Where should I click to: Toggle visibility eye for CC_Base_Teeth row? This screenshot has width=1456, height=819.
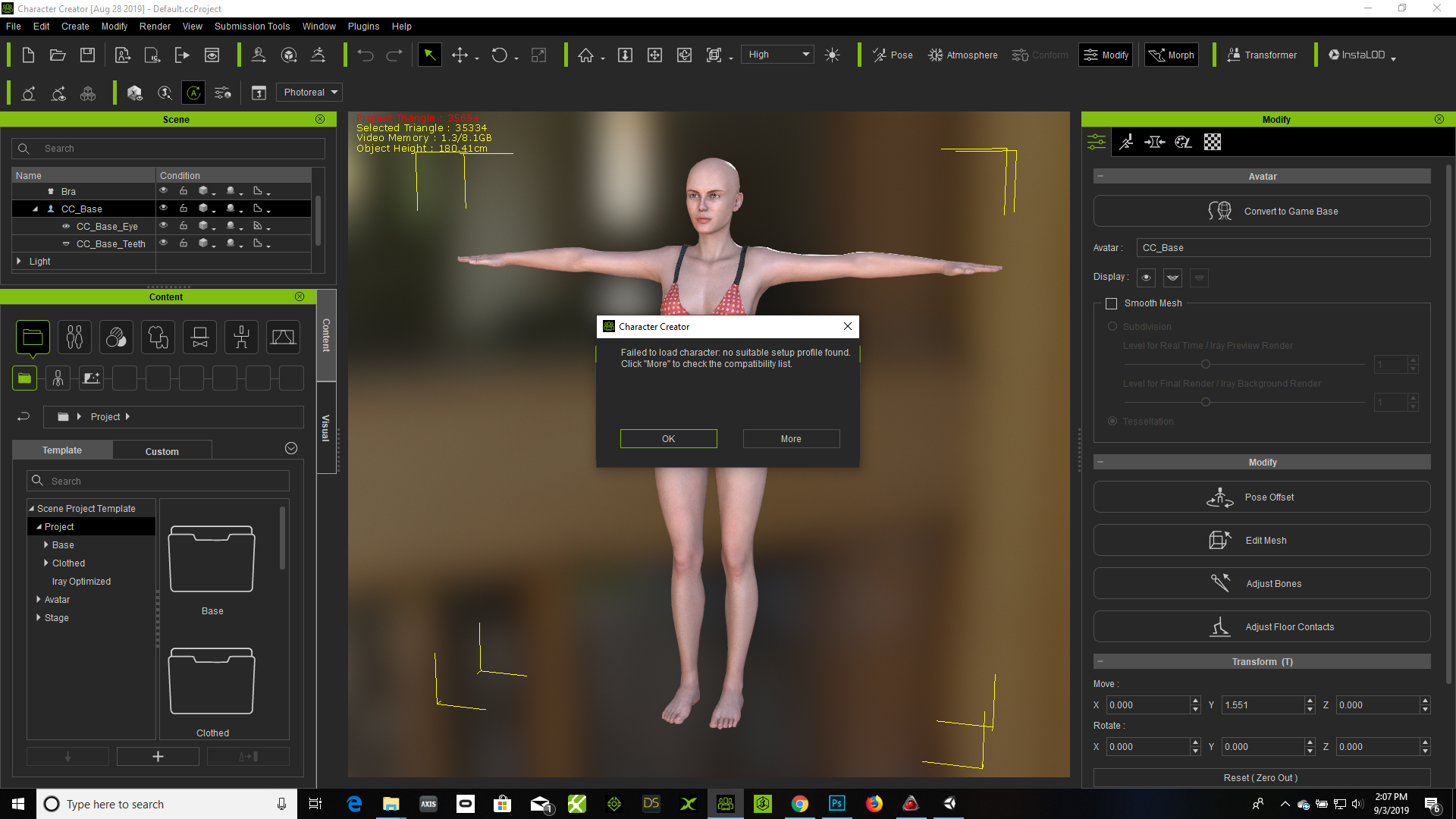pos(163,243)
